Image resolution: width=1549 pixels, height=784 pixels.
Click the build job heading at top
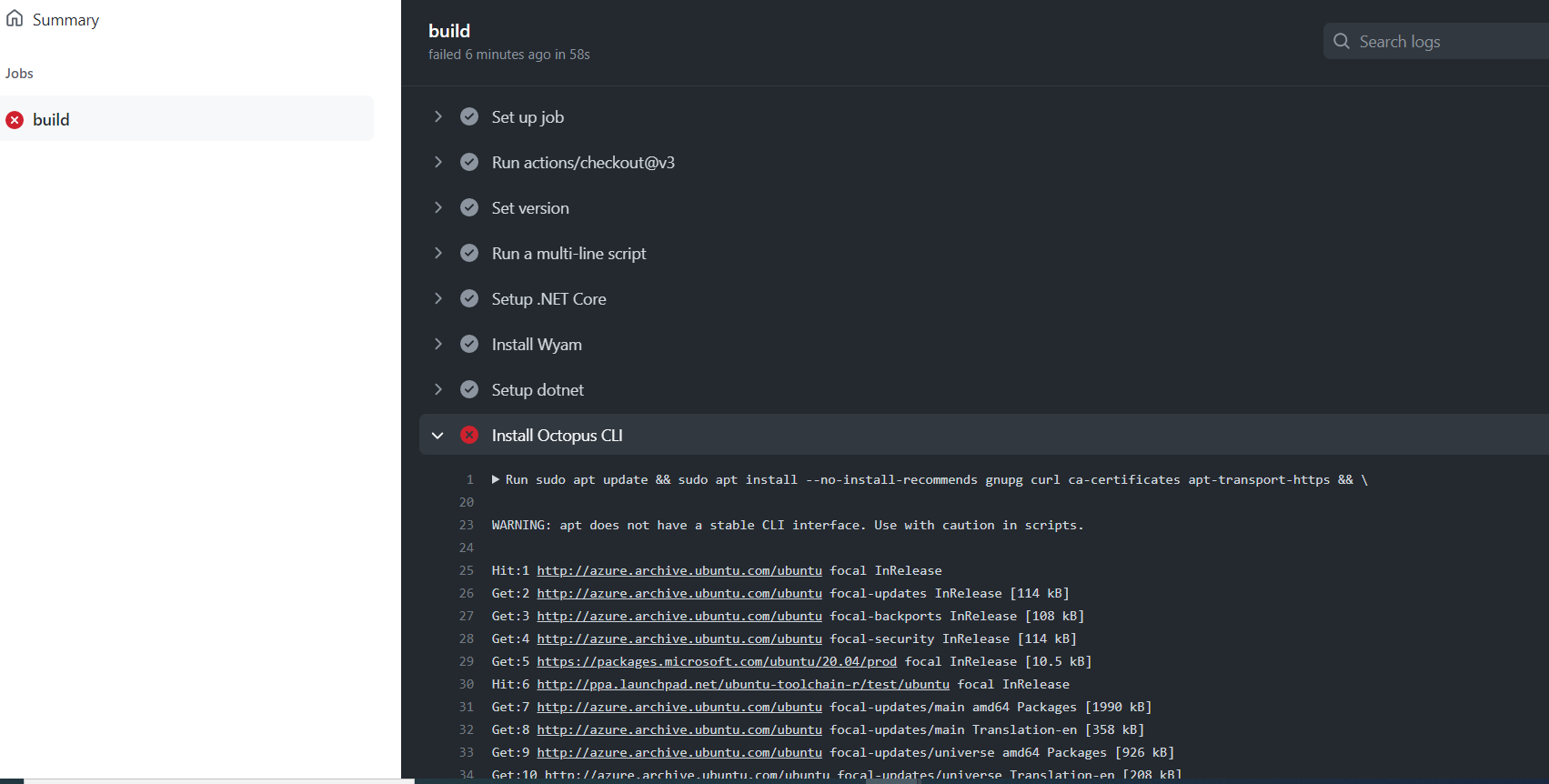tap(449, 31)
